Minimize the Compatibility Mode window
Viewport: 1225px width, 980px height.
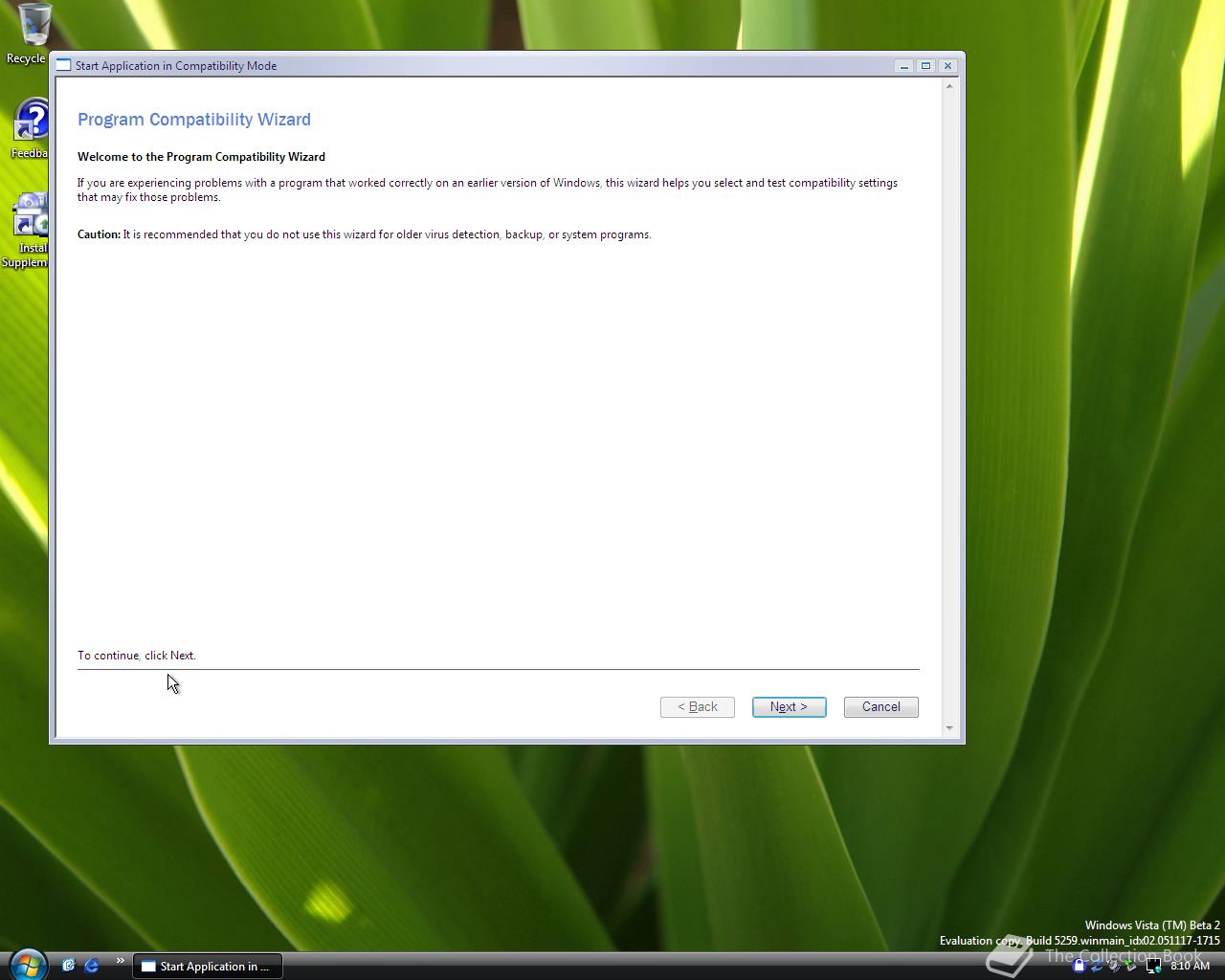pos(903,65)
